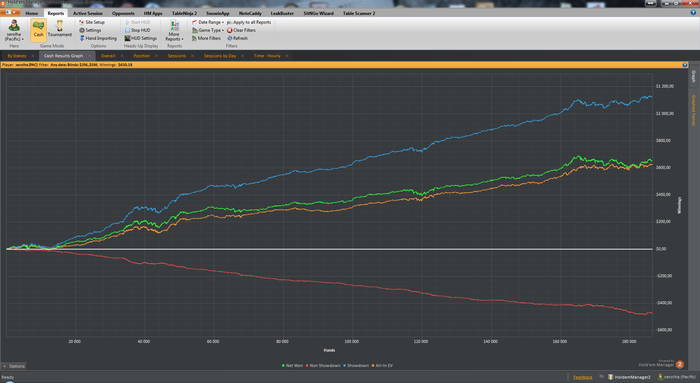Close the Overall report tab

click(x=122, y=56)
